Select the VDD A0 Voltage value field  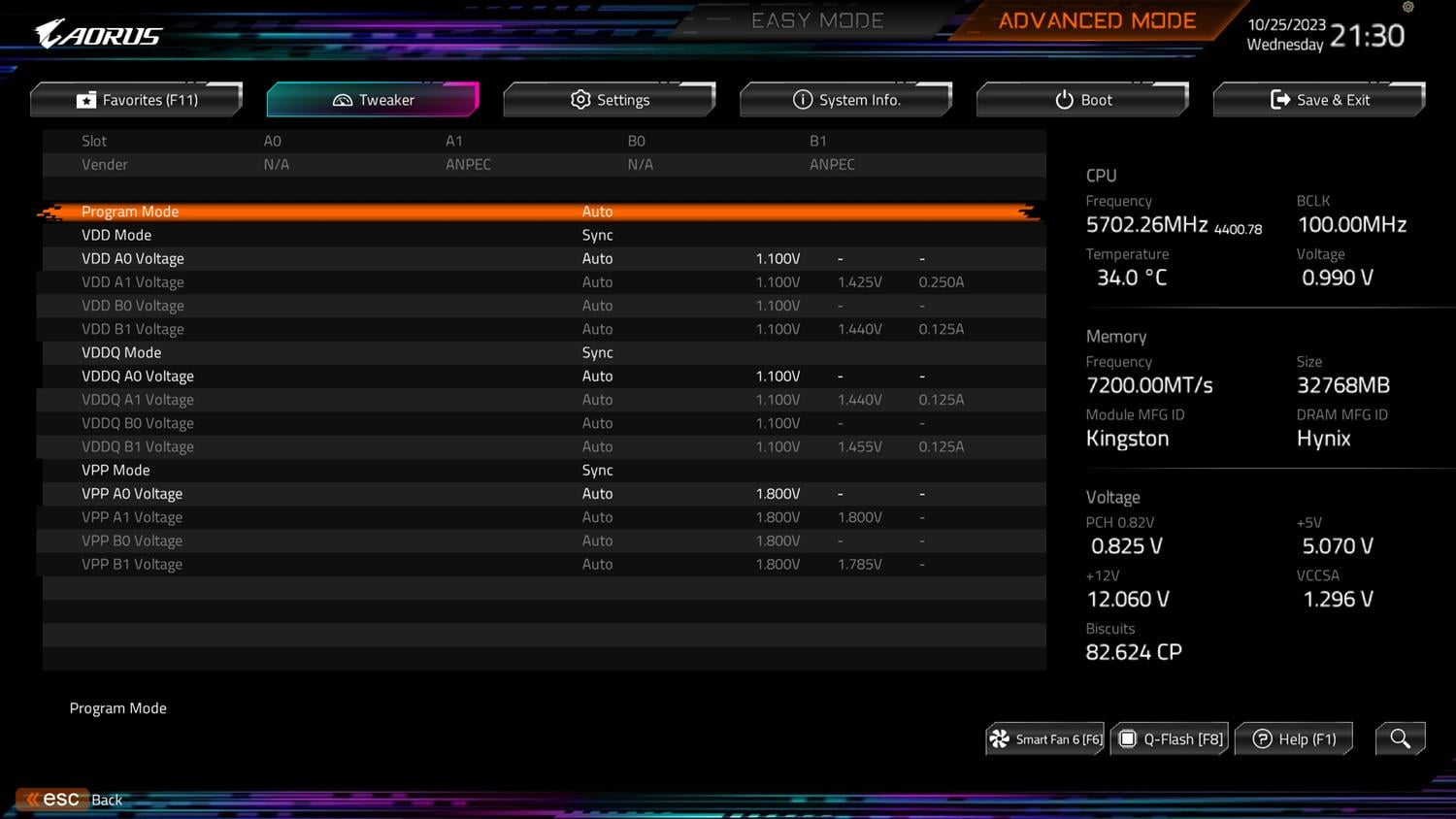[597, 259]
